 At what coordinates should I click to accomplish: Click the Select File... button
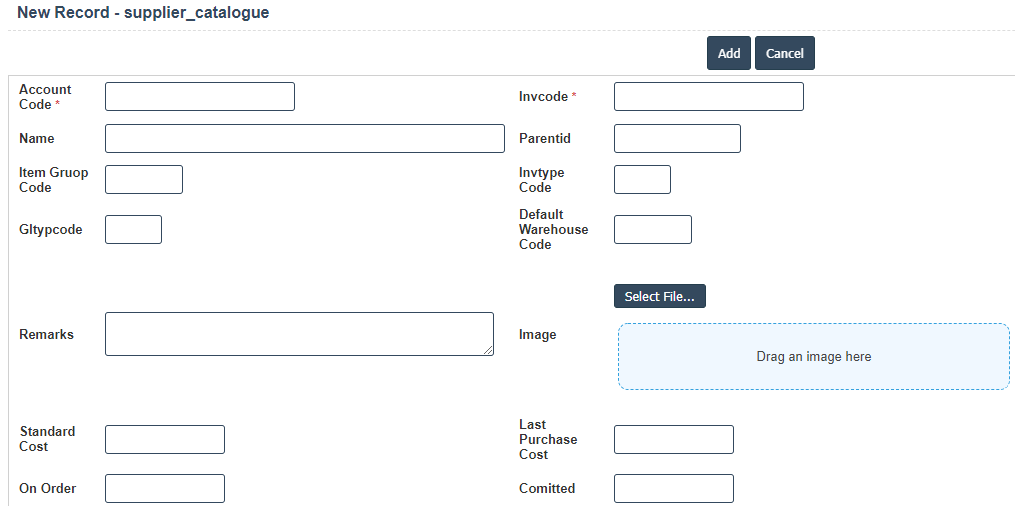point(659,296)
